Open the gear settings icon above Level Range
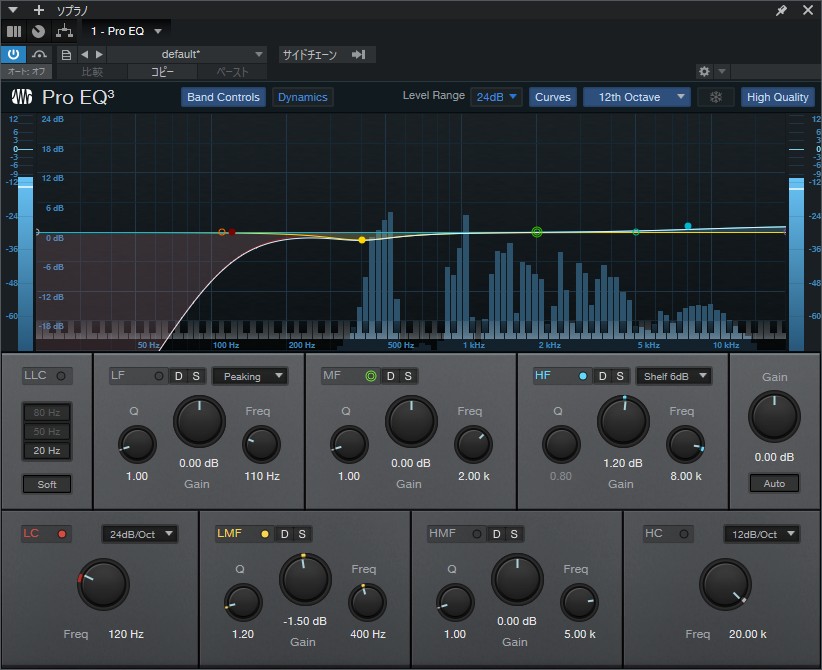The image size is (822, 670). pos(705,71)
